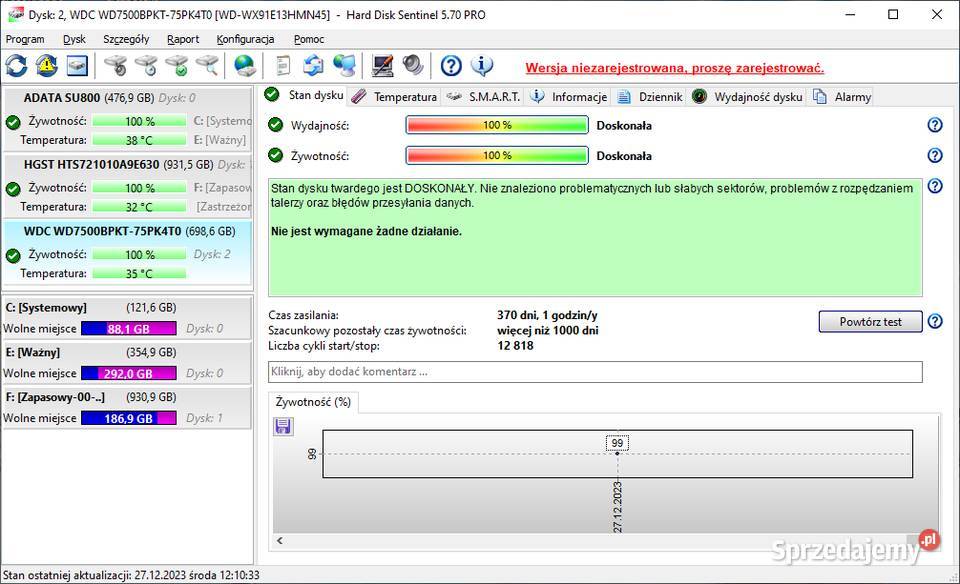Click the unregistered version registration link

point(674,68)
